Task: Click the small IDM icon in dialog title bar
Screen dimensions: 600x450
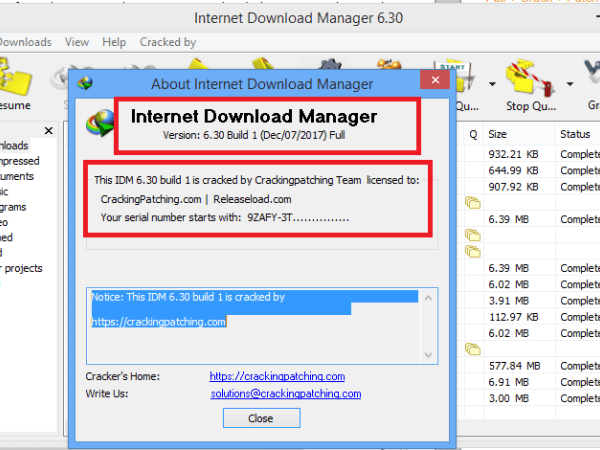Action: [85, 83]
